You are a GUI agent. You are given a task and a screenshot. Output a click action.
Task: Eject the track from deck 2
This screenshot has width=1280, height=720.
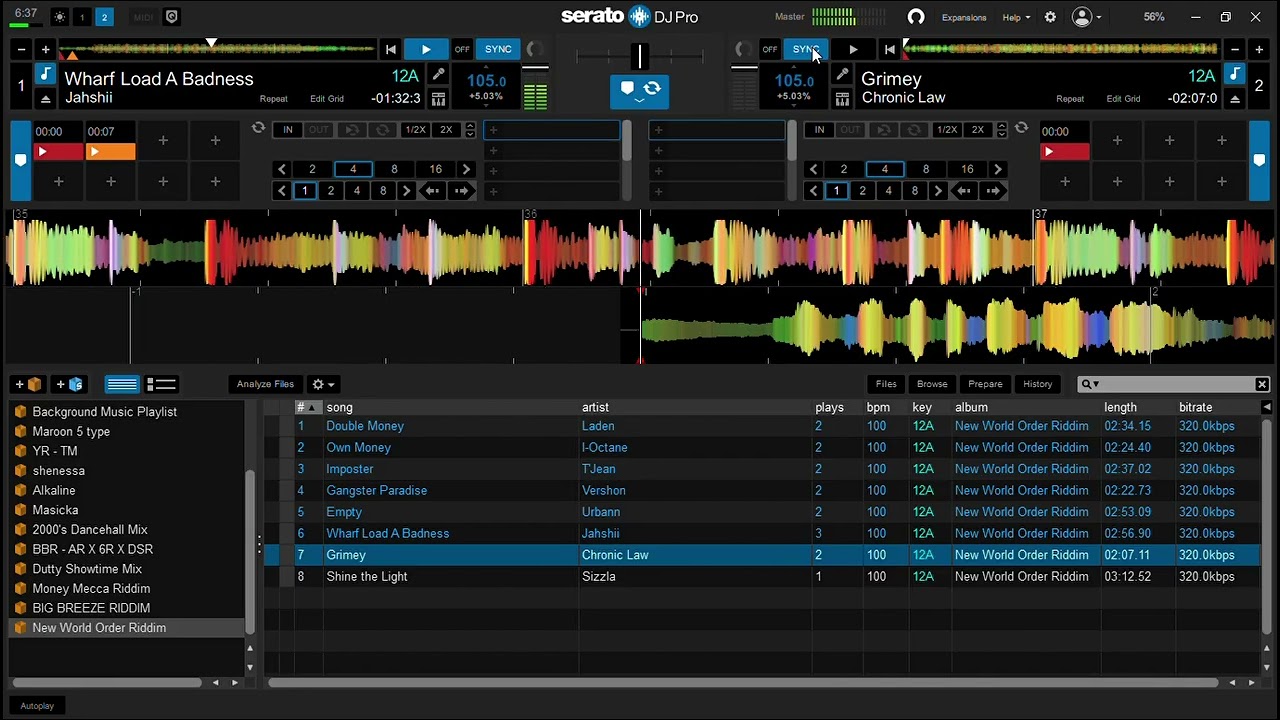pyautogui.click(x=1234, y=98)
